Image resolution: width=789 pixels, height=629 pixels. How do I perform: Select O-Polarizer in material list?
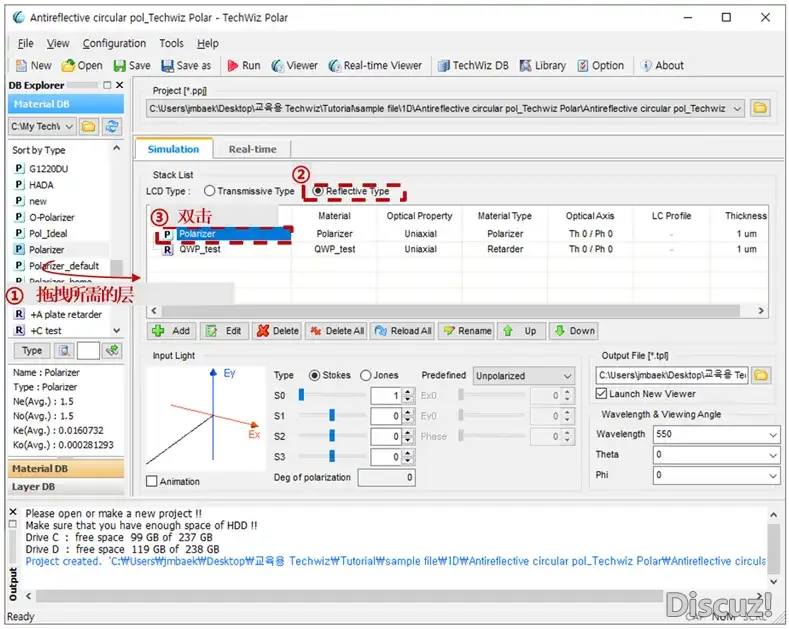51,217
